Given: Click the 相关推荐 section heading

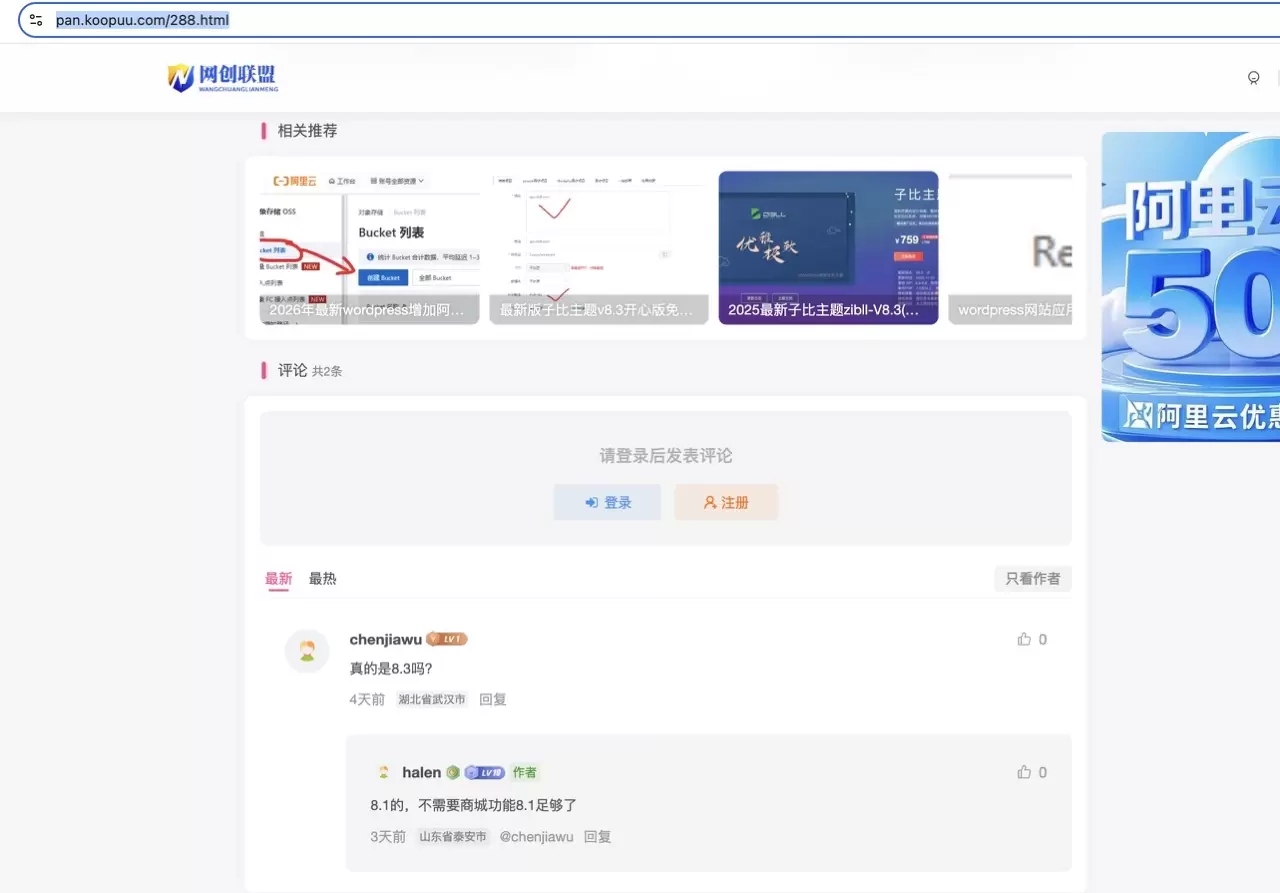Looking at the screenshot, I should coord(307,131).
